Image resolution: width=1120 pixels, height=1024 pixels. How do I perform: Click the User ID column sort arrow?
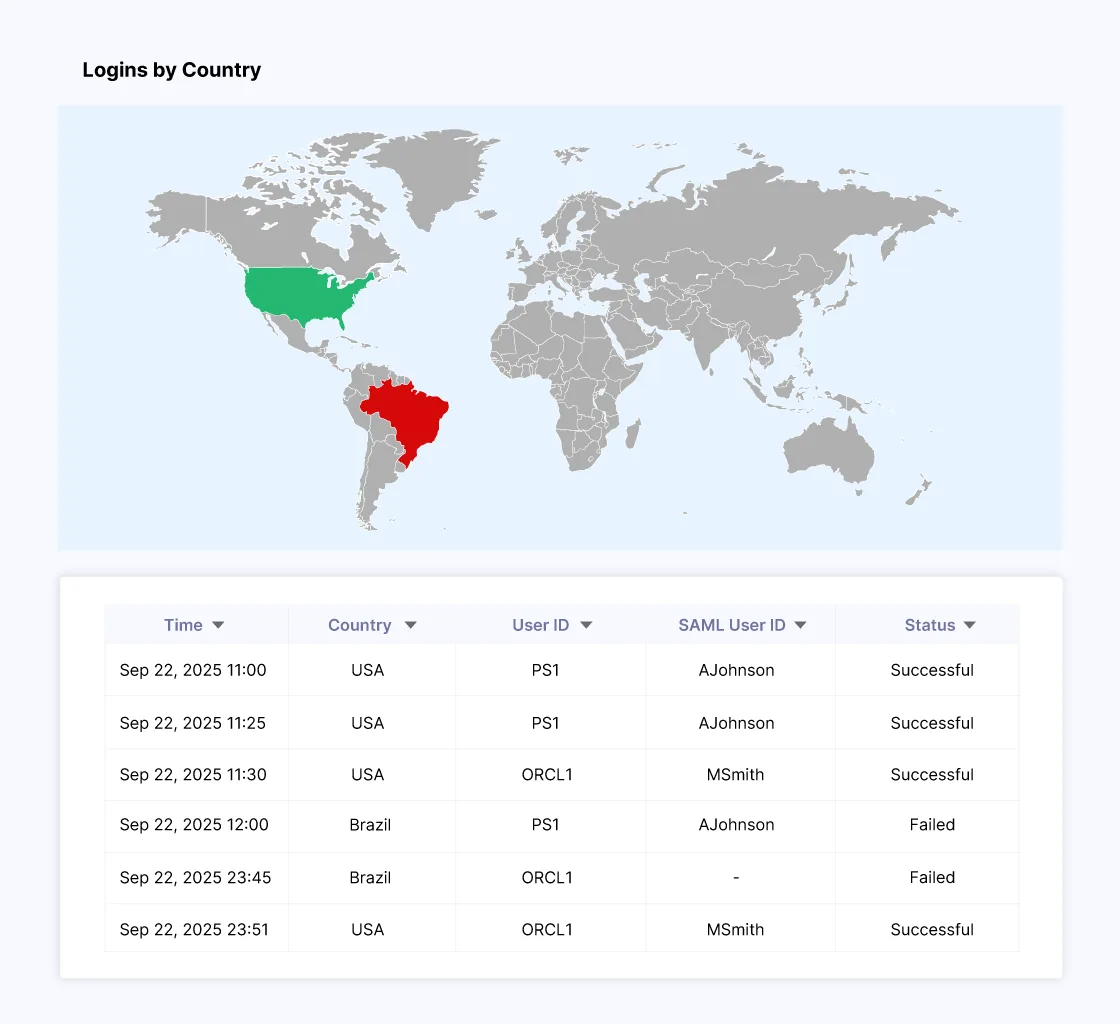pyautogui.click(x=586, y=625)
